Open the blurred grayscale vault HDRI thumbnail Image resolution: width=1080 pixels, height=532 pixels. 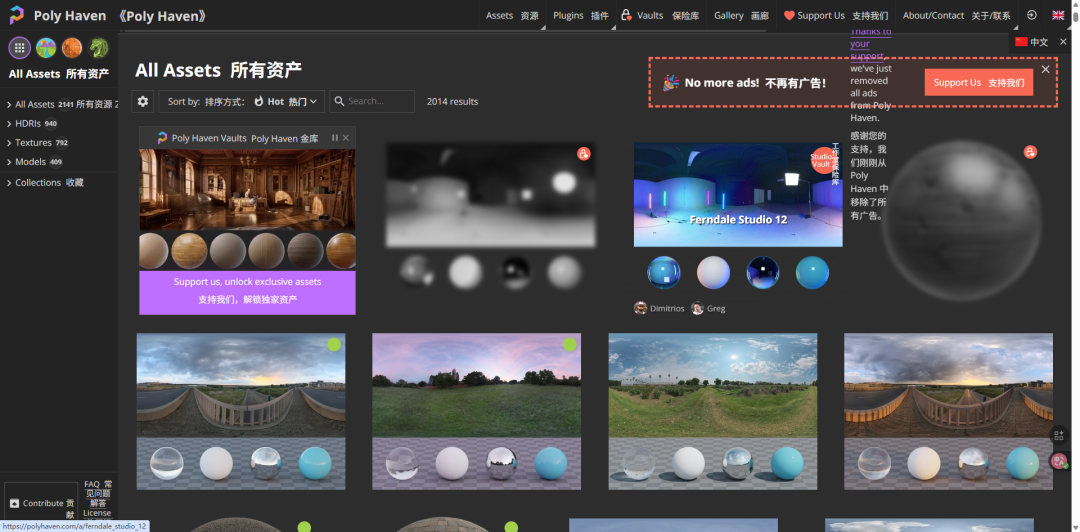(x=490, y=194)
